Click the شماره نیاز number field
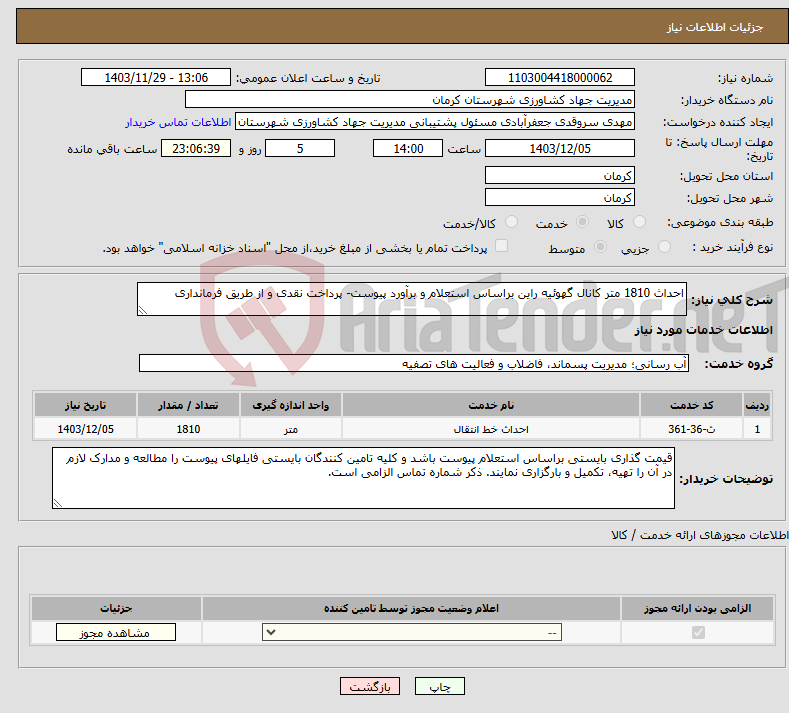The height and width of the screenshot is (713, 789). (x=560, y=77)
